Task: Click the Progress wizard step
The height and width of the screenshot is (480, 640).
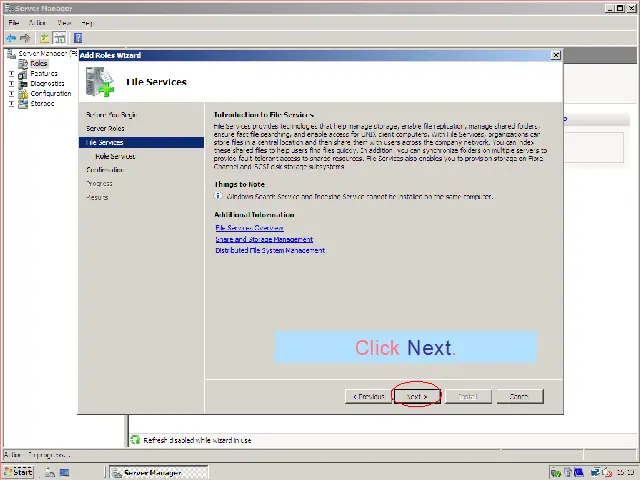Action: pyautogui.click(x=99, y=184)
